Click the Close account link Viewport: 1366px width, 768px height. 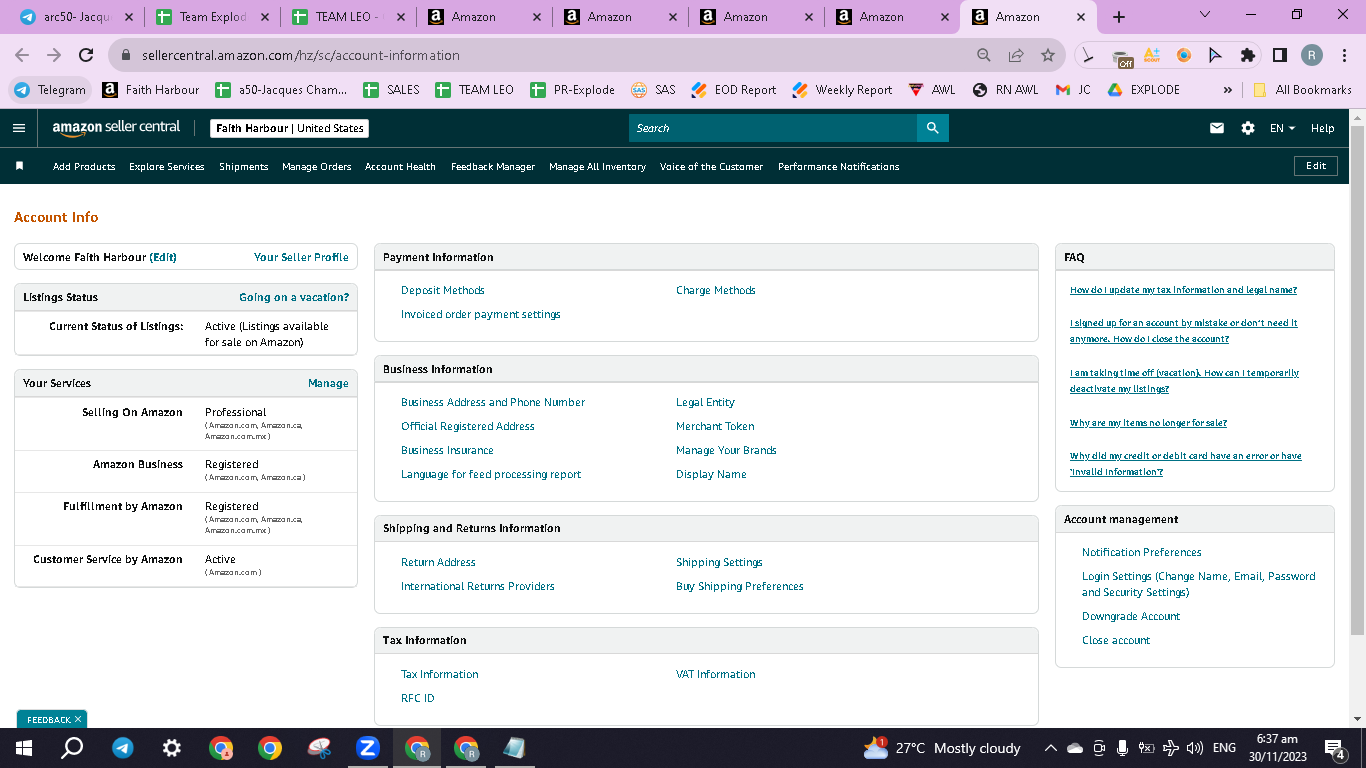[x=1116, y=640]
